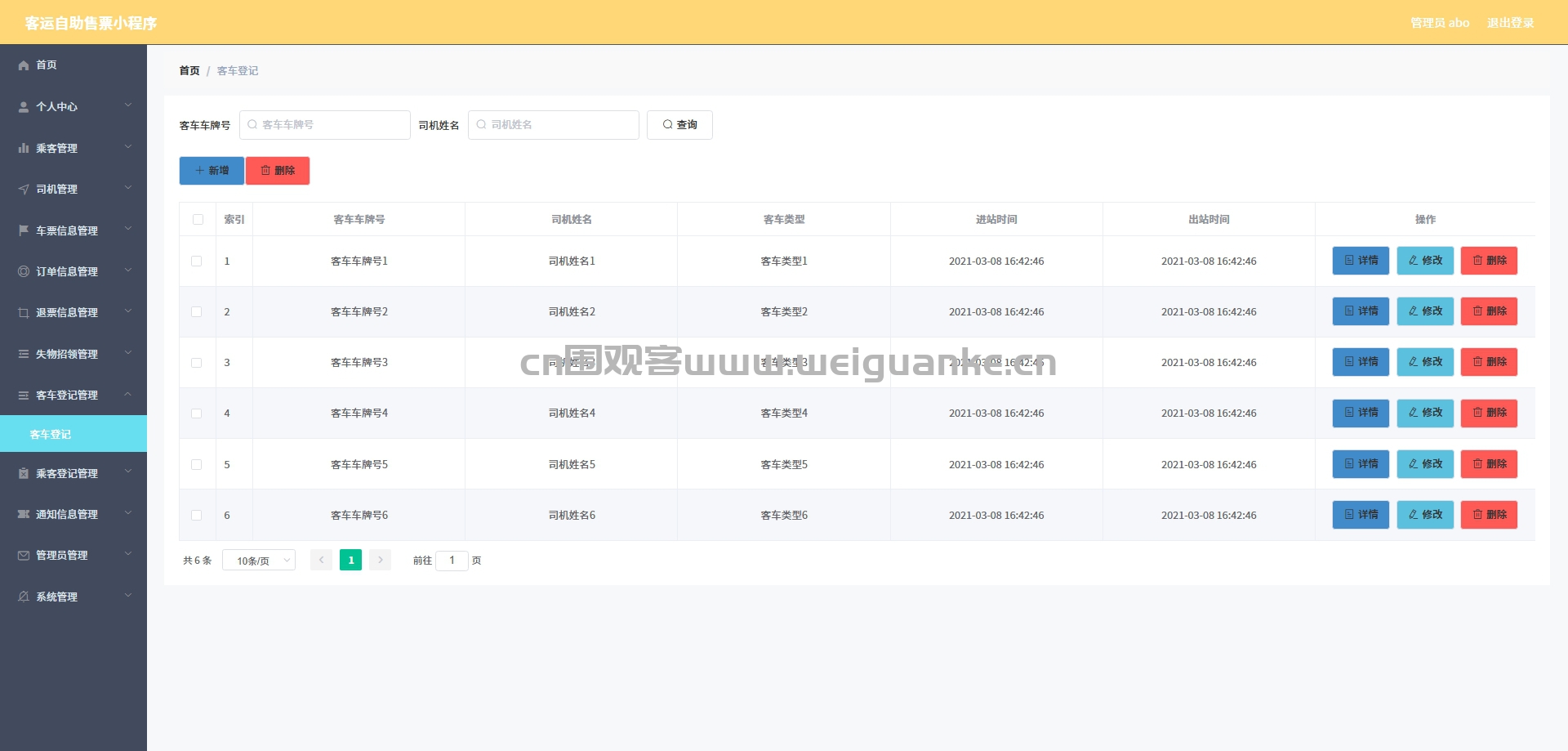Image resolution: width=1568 pixels, height=751 pixels.
Task: Click 删除 for row 客车车牌号6
Action: tap(1489, 515)
